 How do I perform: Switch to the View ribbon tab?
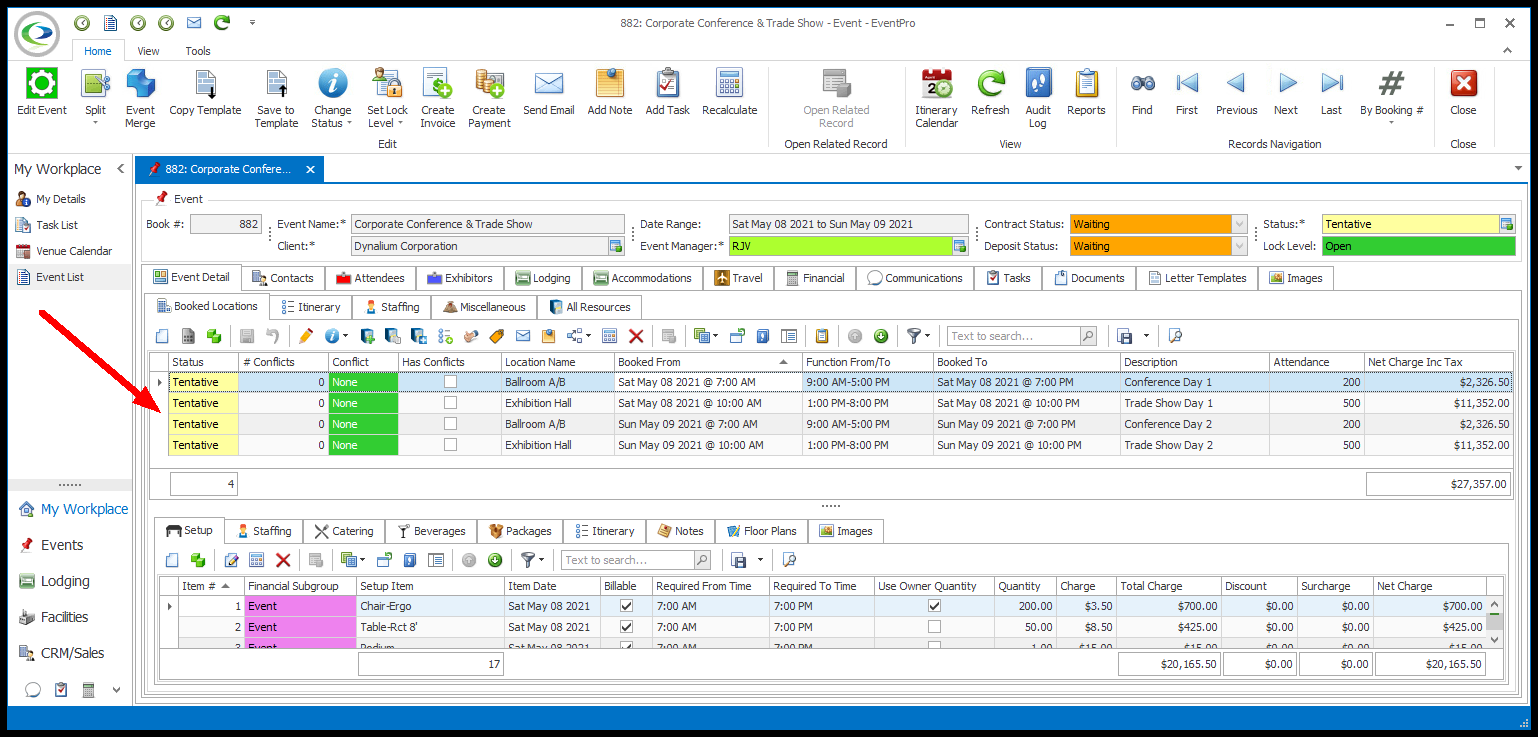point(148,51)
